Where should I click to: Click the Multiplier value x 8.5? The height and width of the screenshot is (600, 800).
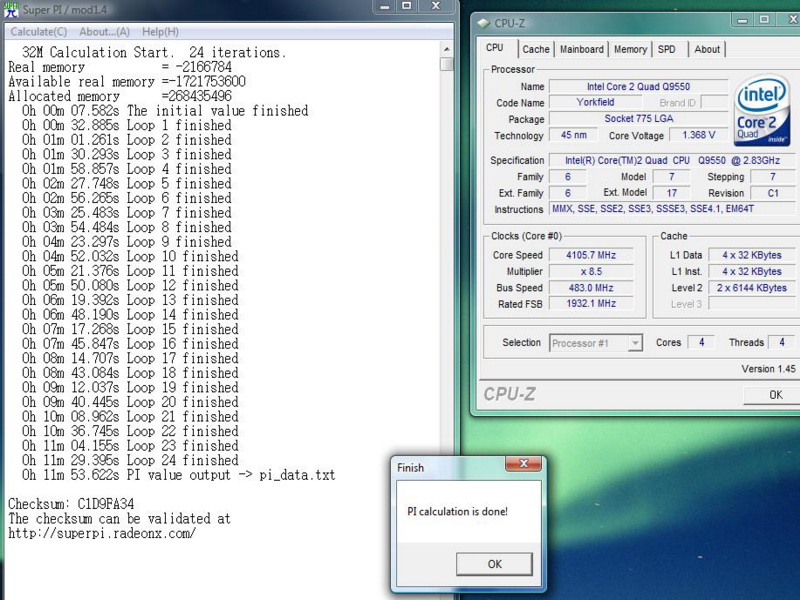pyautogui.click(x=591, y=271)
